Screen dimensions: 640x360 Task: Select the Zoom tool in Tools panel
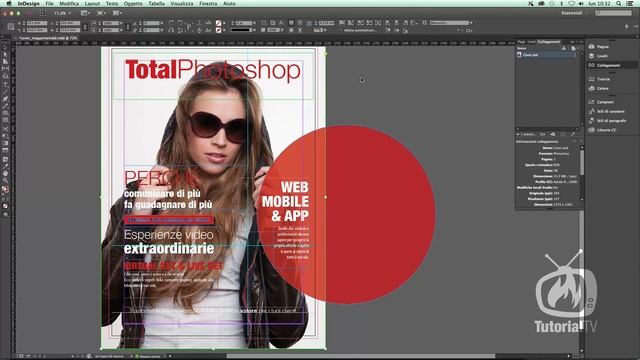pos(5,180)
